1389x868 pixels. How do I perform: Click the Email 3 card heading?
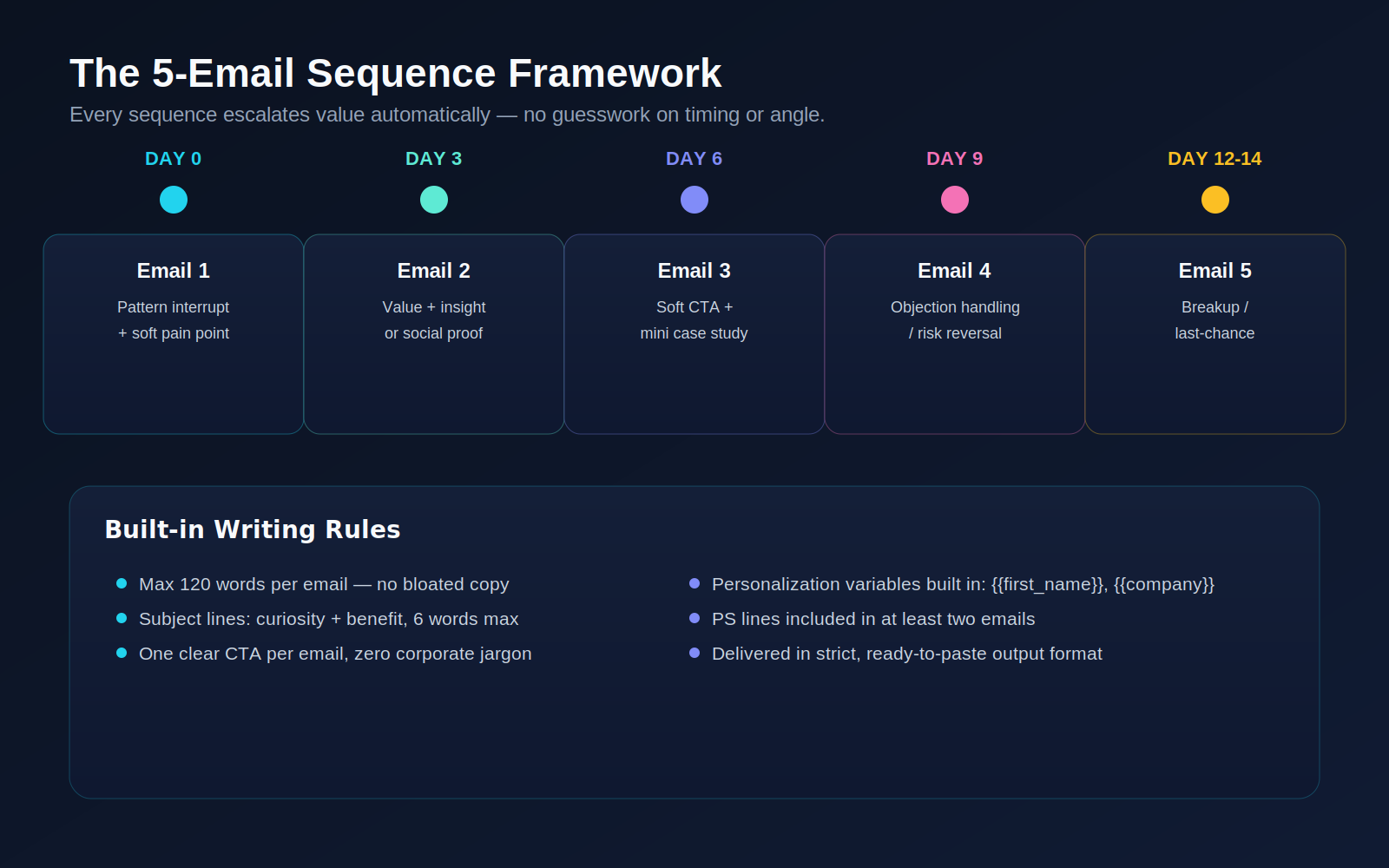point(694,271)
